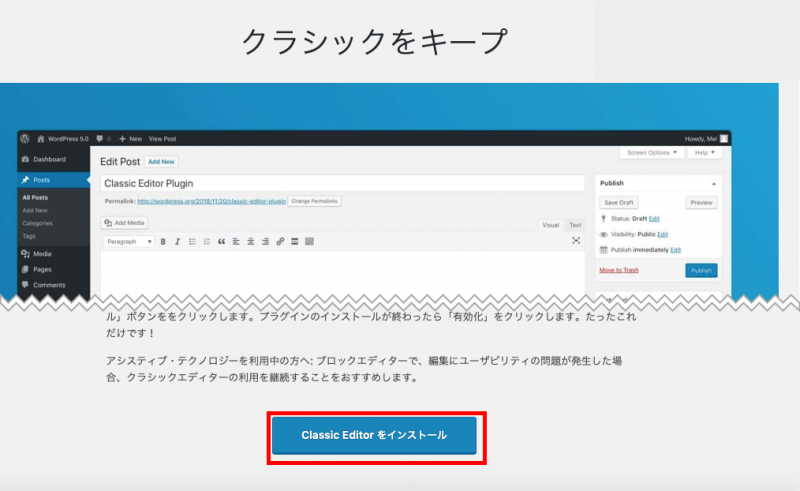Click the status key icon

[x=604, y=219]
